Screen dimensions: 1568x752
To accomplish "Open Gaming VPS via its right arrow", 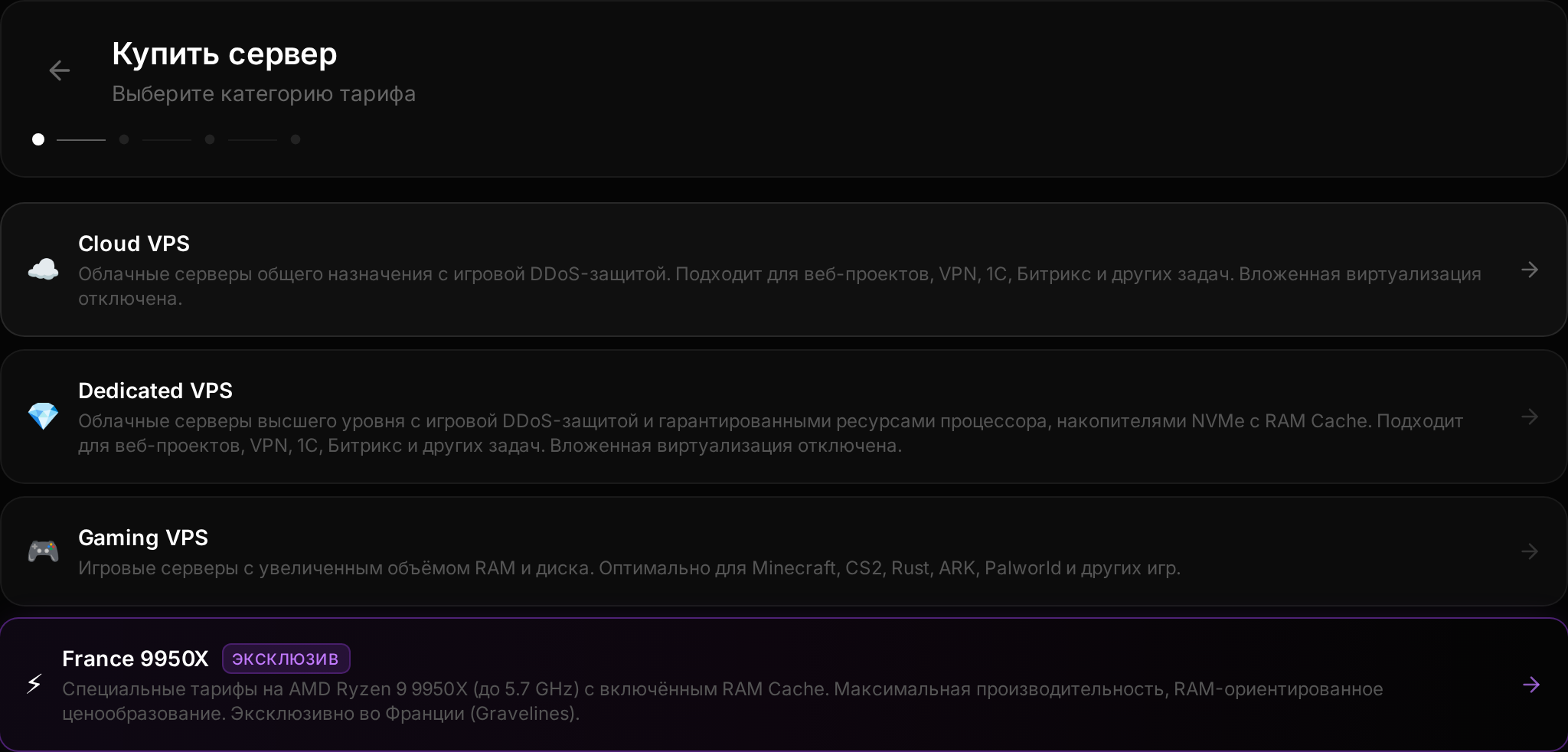I will 1530,551.
